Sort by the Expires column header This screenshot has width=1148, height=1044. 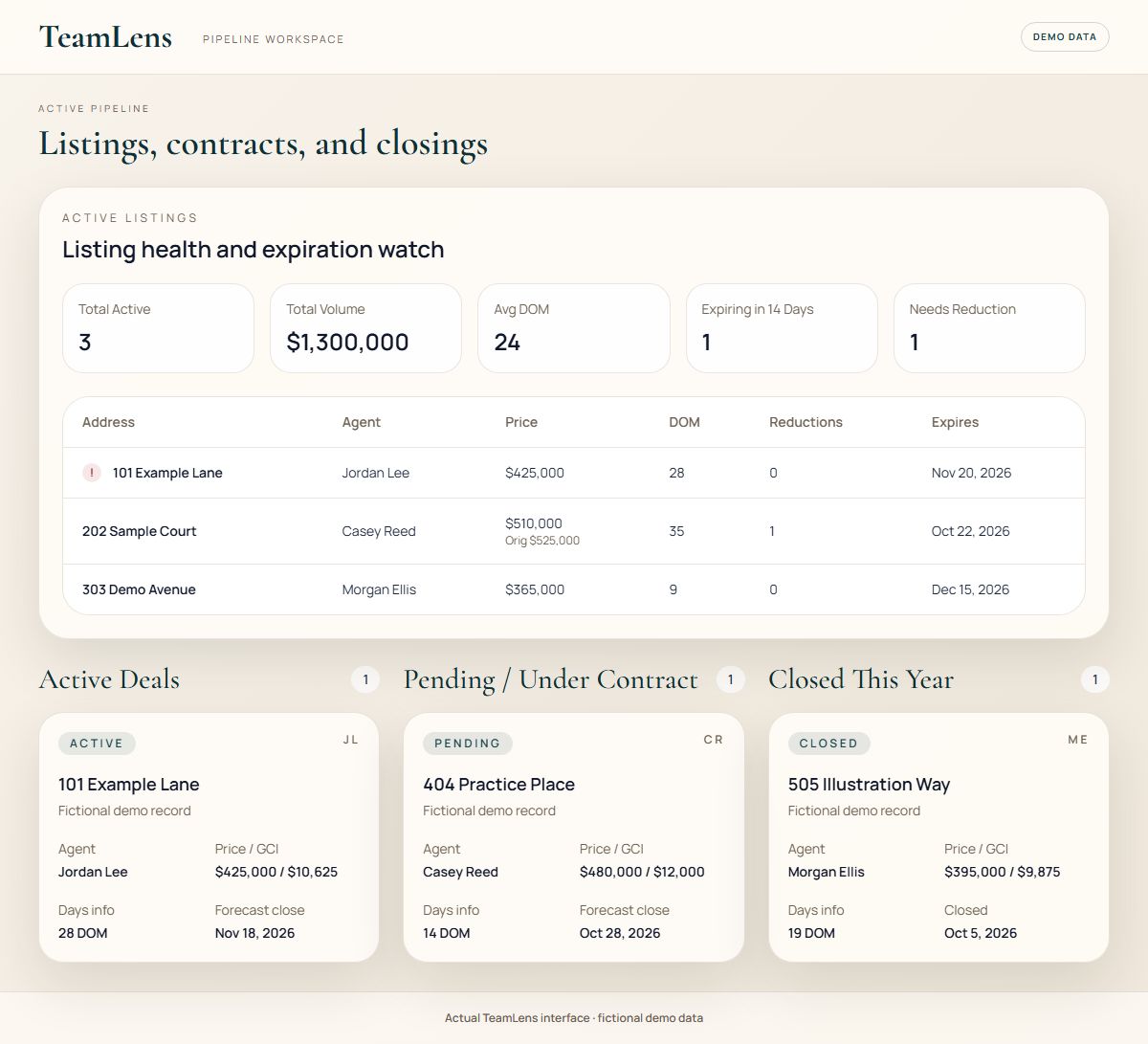(x=955, y=422)
